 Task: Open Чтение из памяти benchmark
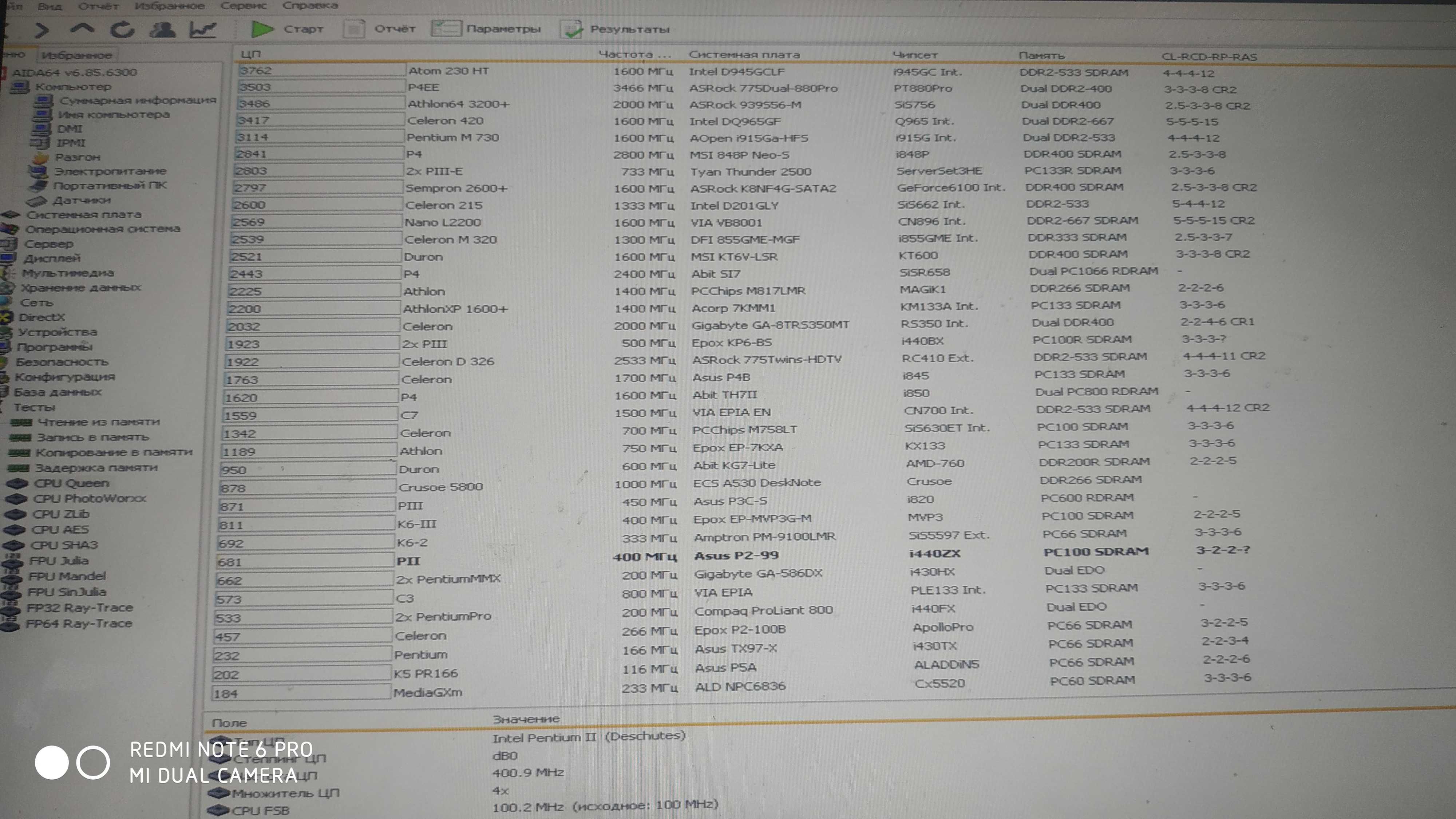[x=98, y=422]
